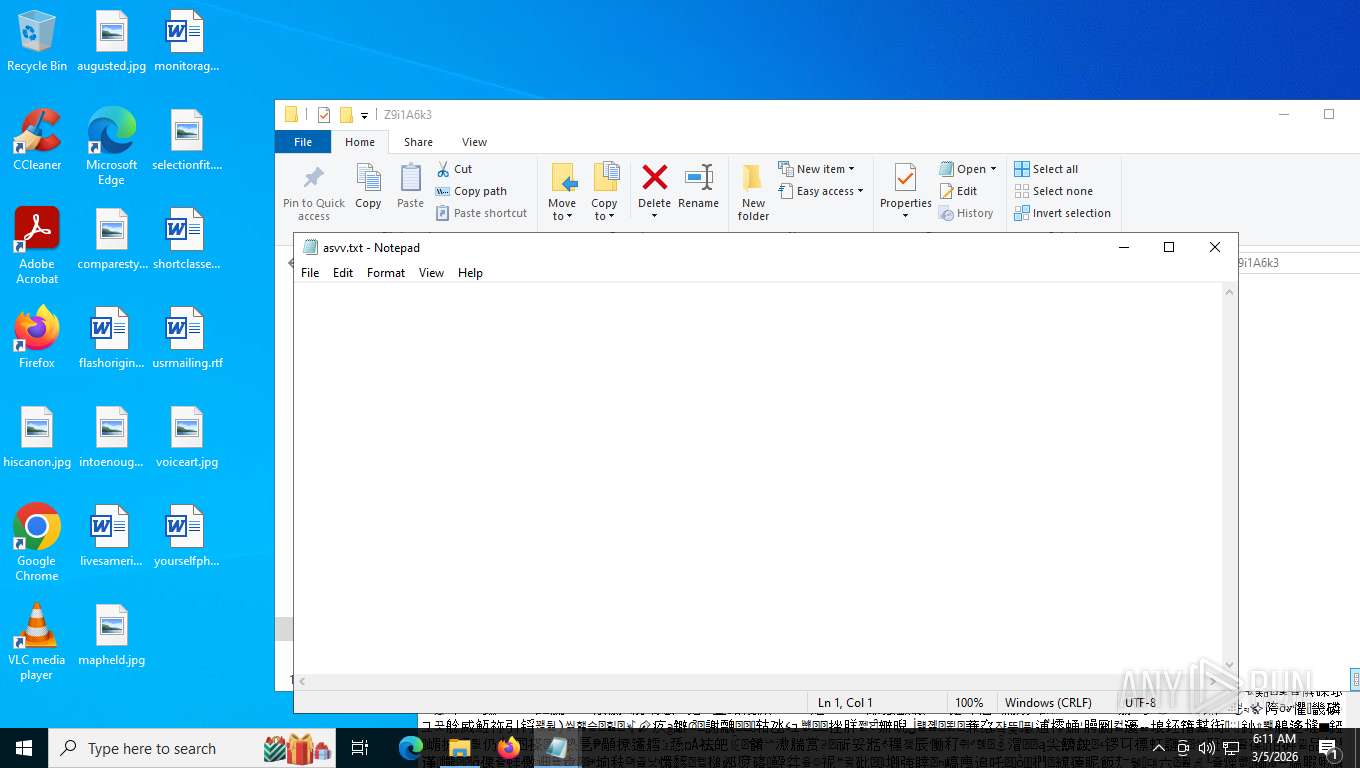Click the red Delete icon in Explorer

654,178
